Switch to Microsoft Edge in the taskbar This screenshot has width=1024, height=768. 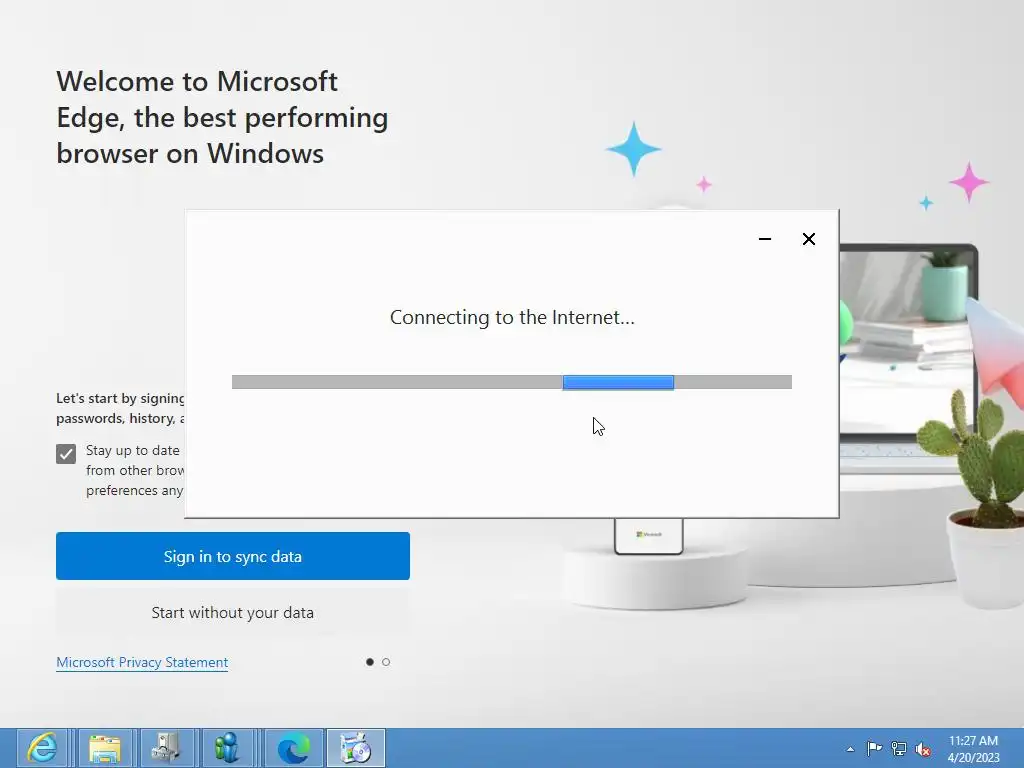293,748
